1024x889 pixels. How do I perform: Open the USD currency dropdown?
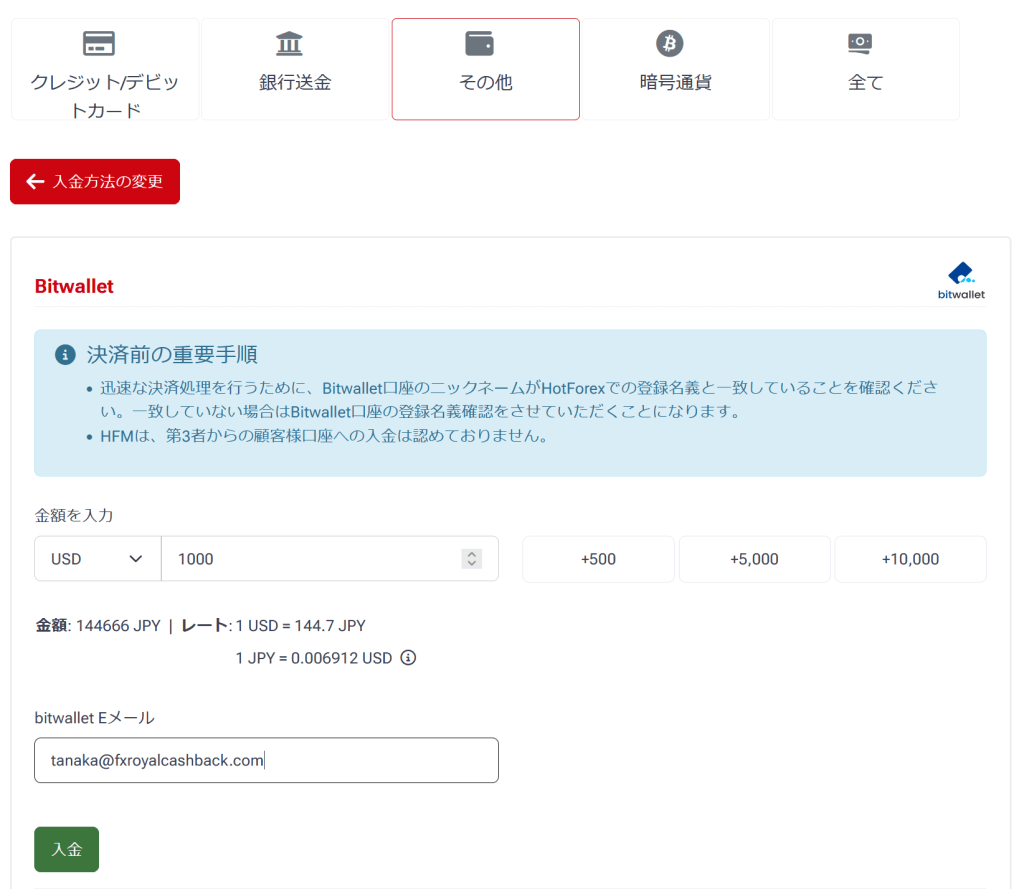point(97,559)
